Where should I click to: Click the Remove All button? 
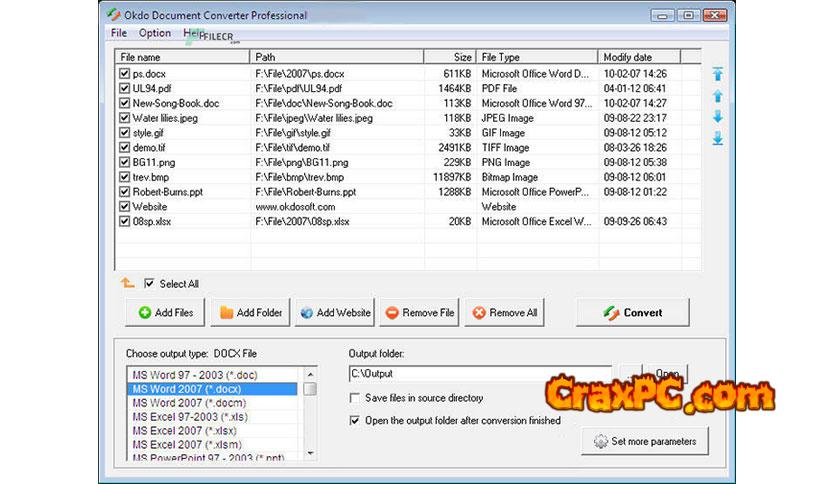(505, 312)
